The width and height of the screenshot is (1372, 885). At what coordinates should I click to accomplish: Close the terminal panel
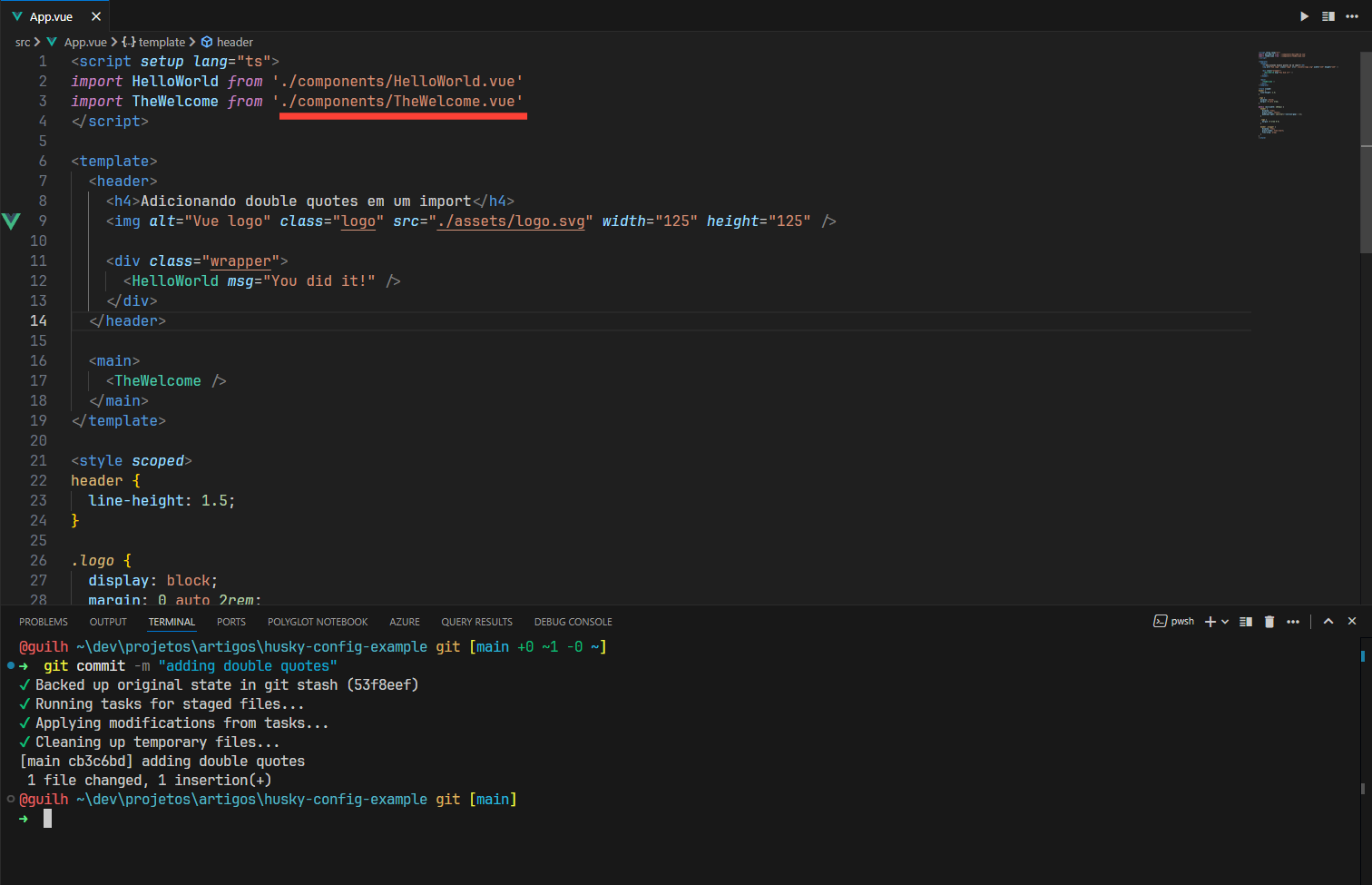(x=1352, y=622)
